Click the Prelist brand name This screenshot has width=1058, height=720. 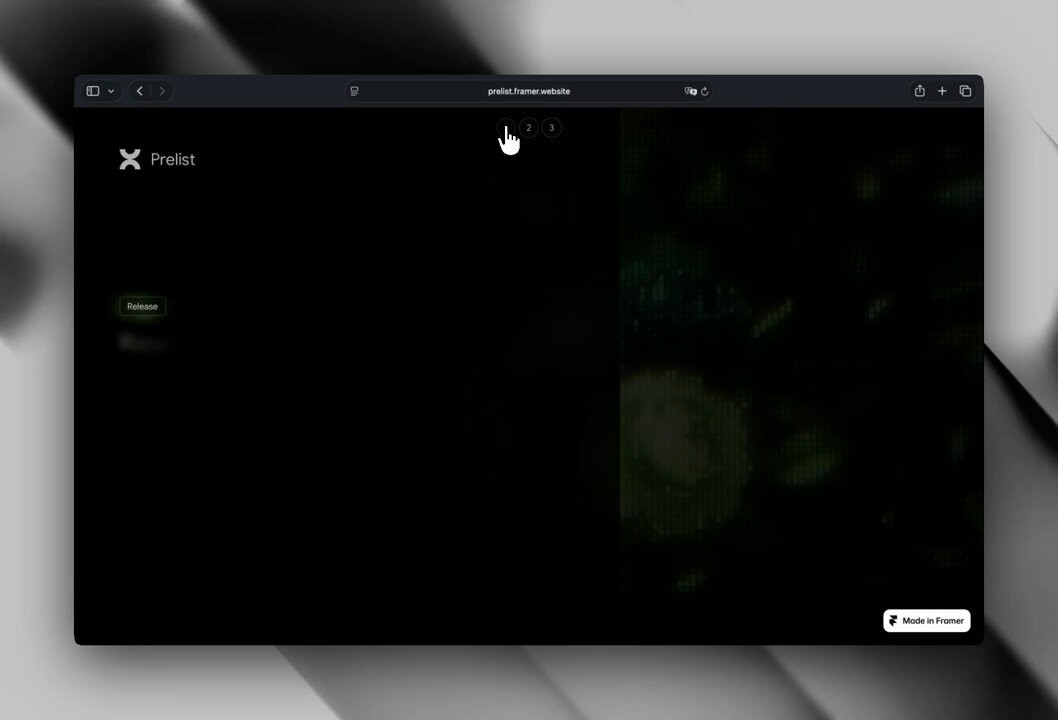[173, 159]
